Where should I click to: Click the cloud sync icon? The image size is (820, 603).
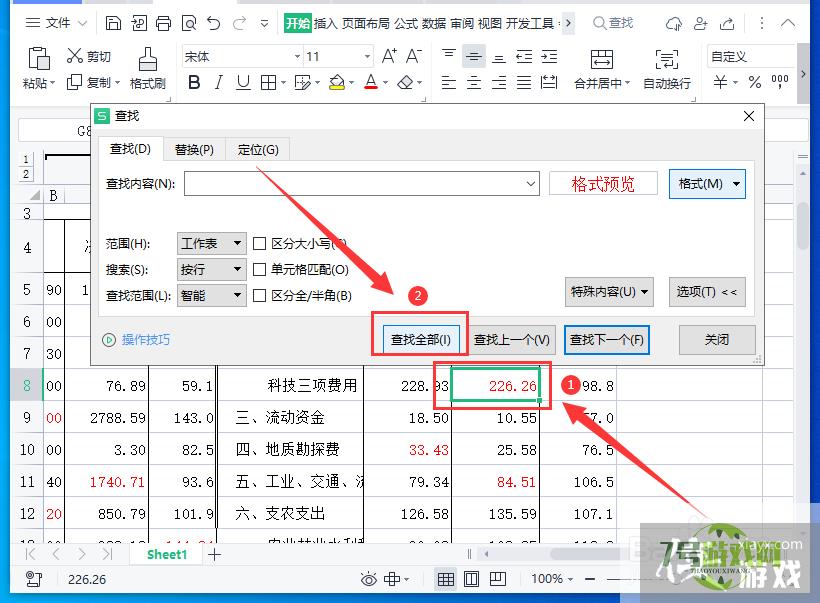[x=674, y=23]
